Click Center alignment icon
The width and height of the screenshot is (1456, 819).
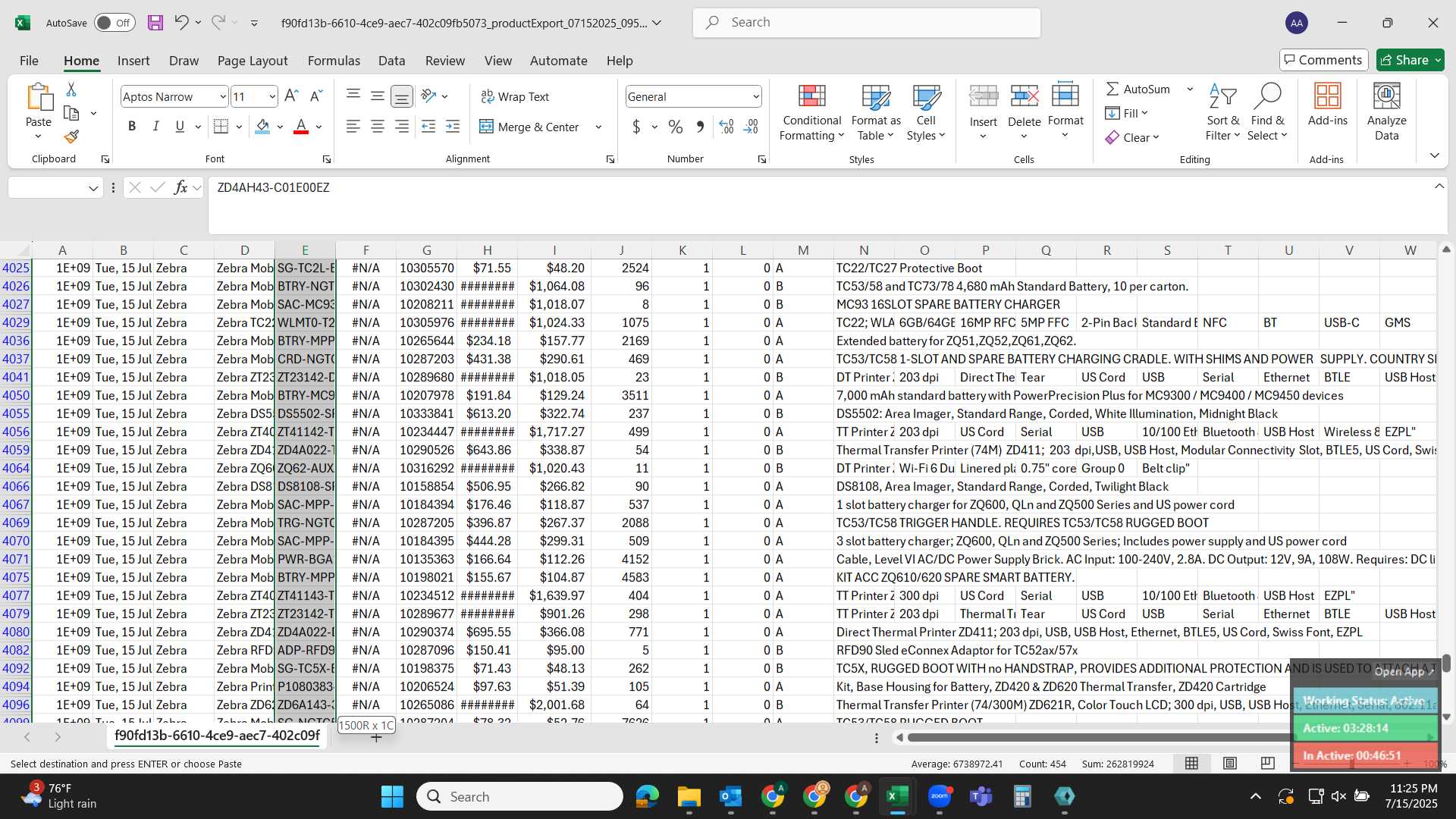pos(378,127)
